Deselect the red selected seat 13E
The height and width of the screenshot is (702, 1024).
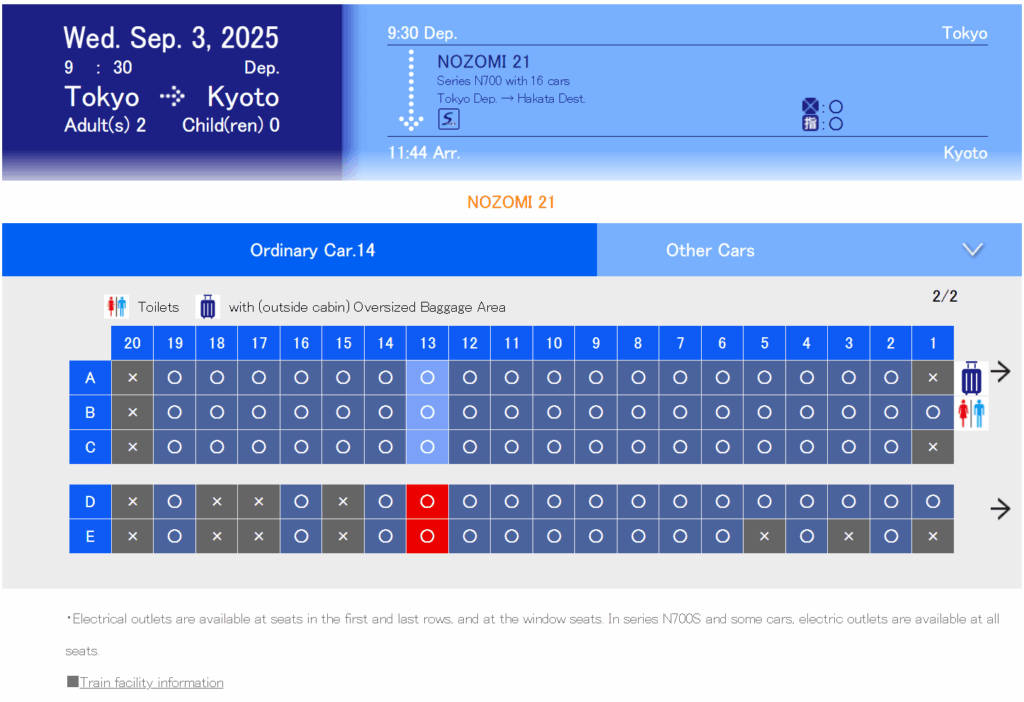[427, 536]
